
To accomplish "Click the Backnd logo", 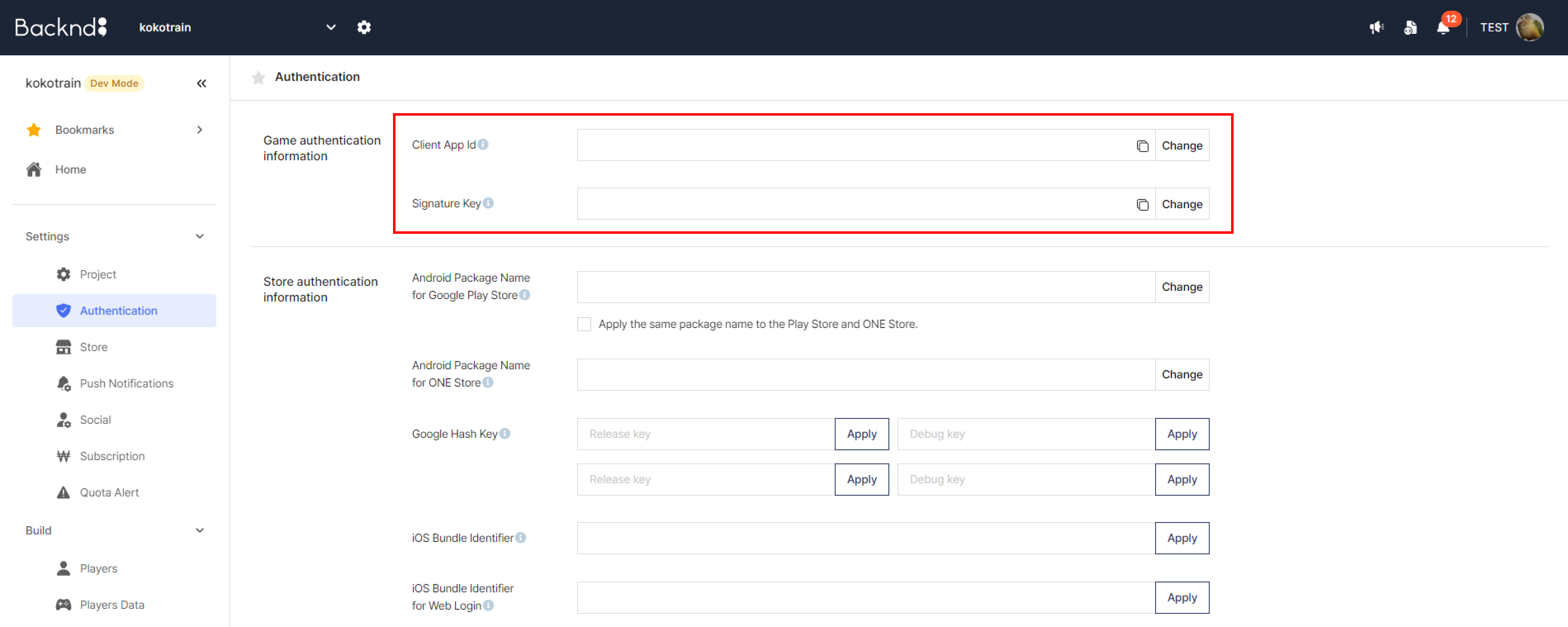I will 61,27.
